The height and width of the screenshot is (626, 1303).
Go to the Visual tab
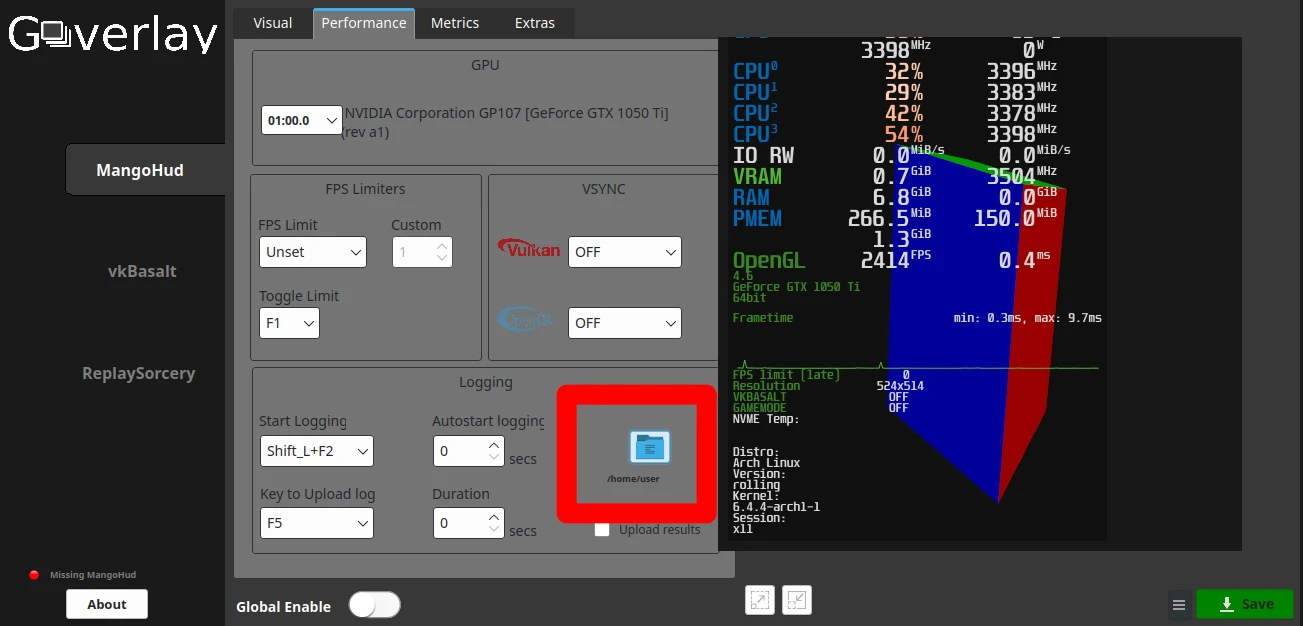tap(273, 23)
